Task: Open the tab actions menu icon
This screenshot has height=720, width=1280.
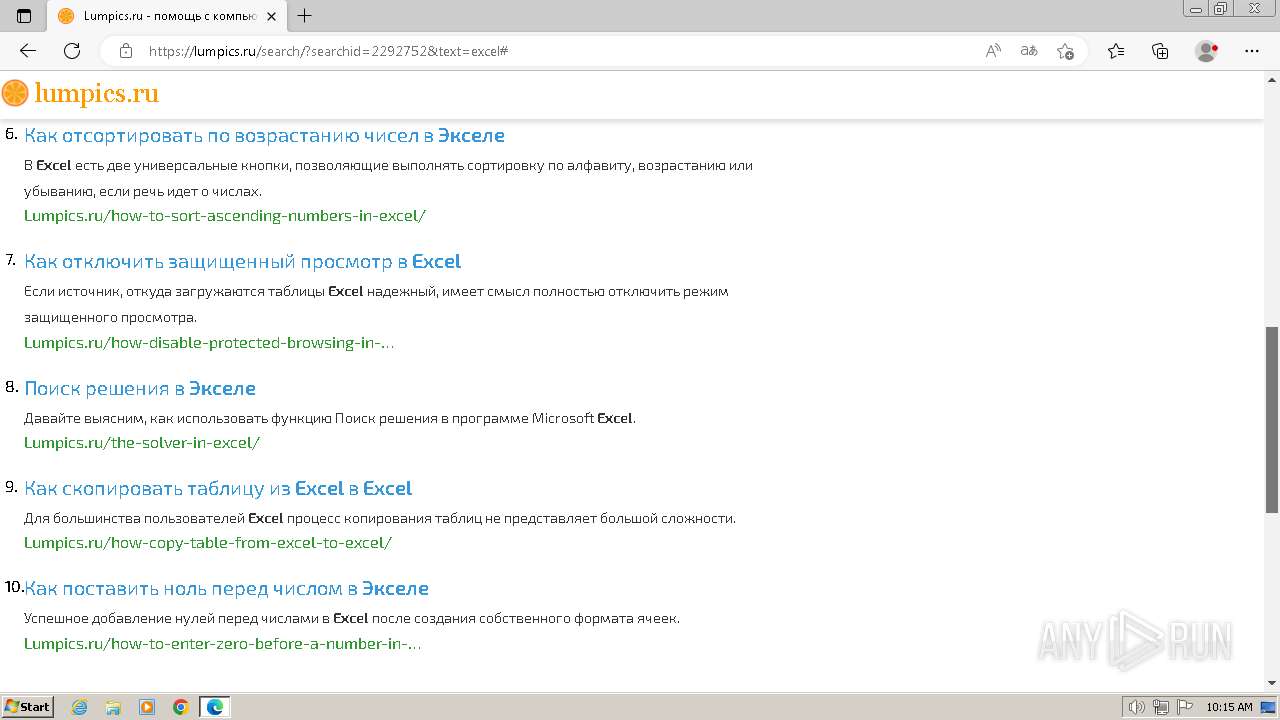Action: pos(24,16)
